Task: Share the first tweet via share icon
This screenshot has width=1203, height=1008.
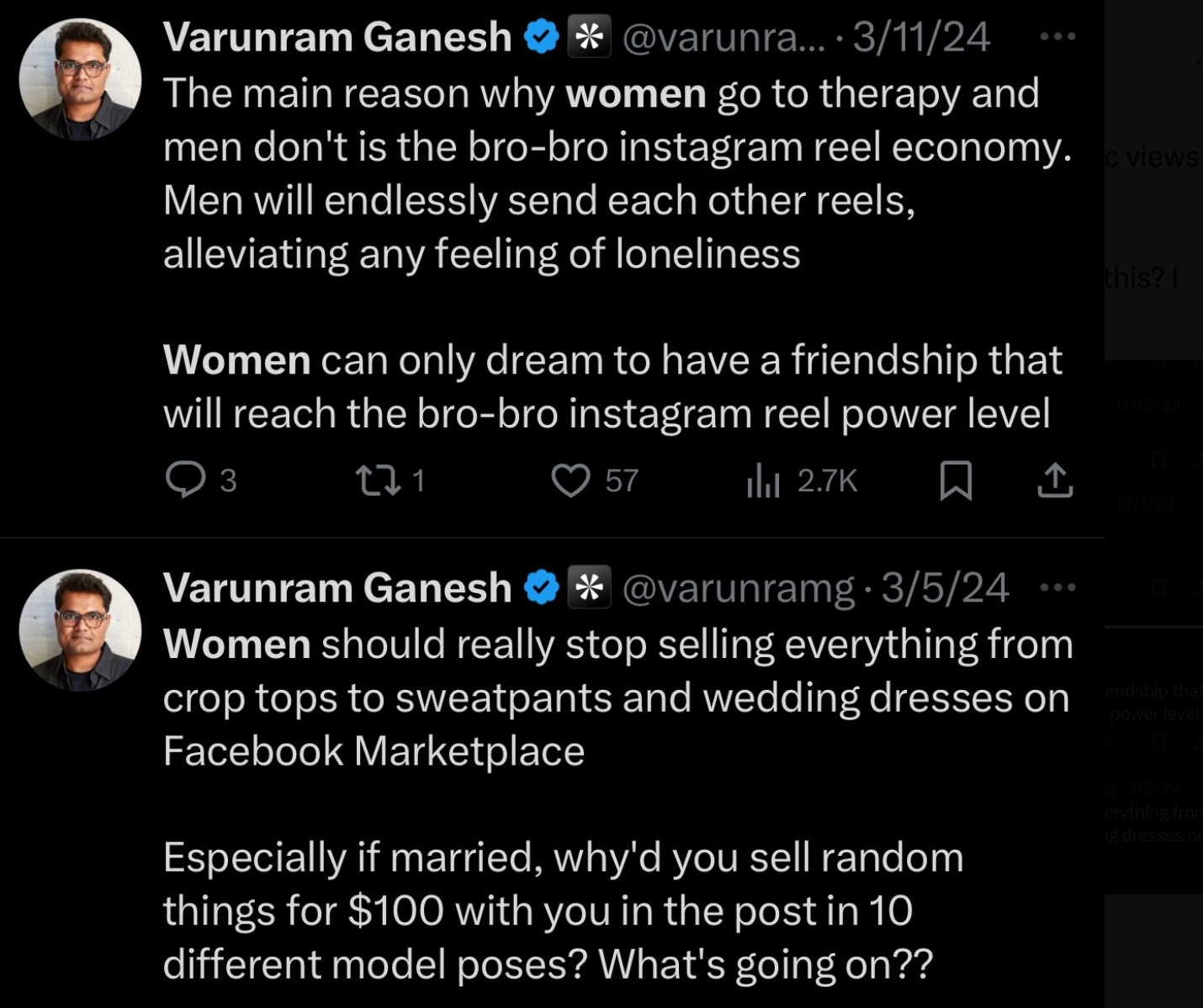Action: pyautogui.click(x=1055, y=480)
